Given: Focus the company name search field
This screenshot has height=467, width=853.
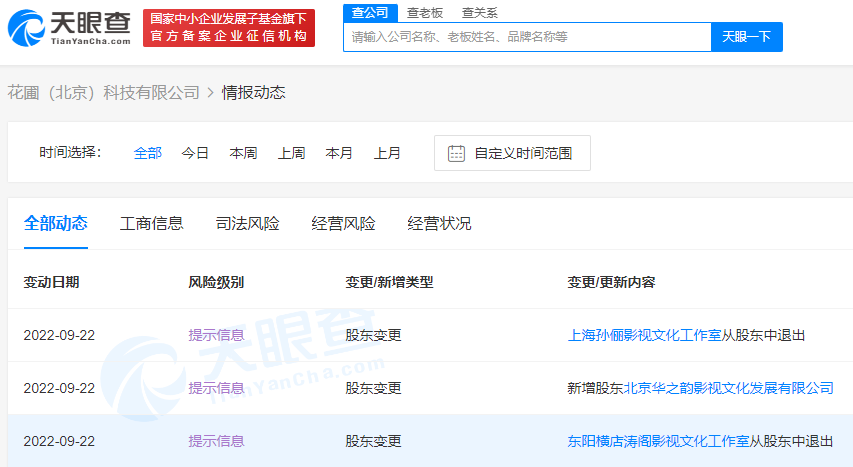Looking at the screenshot, I should (x=527, y=37).
